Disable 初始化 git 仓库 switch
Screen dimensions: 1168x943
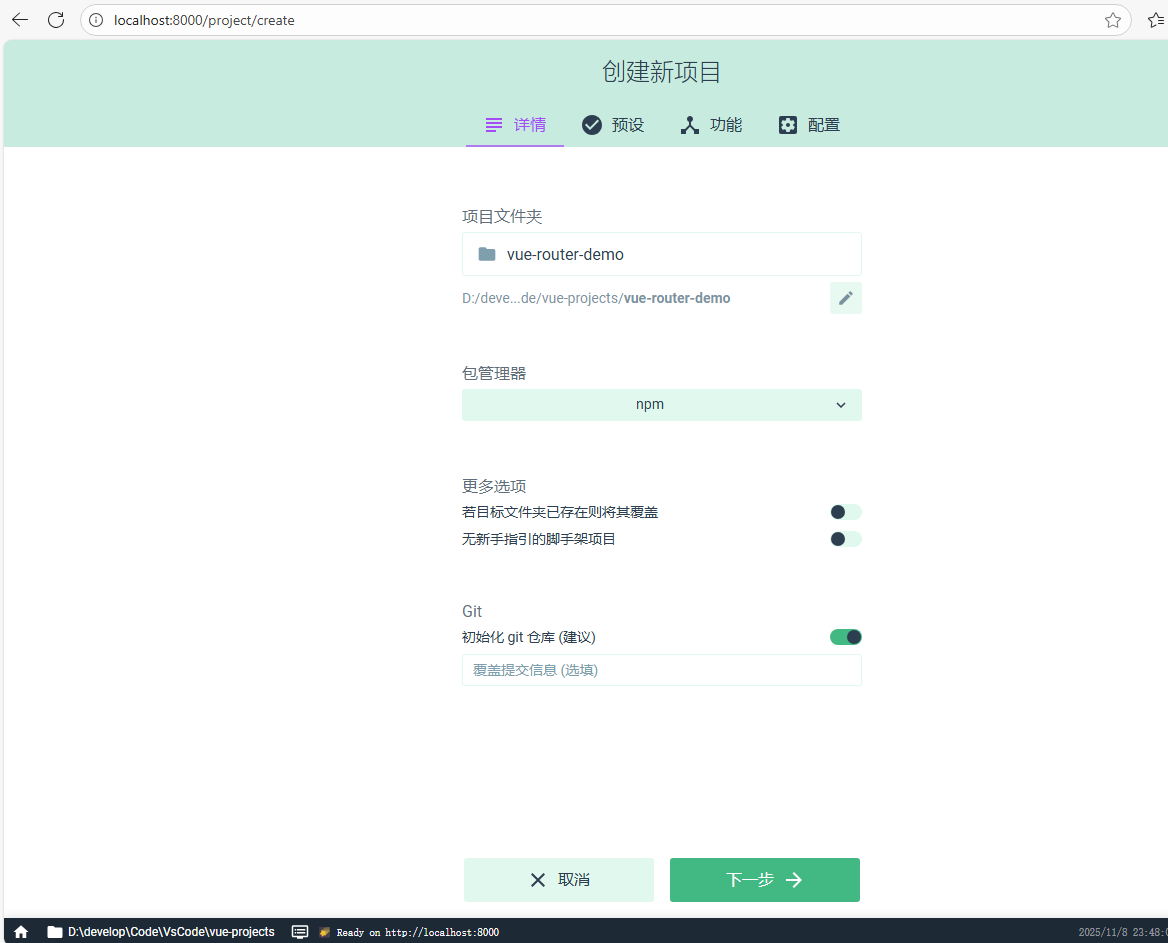pos(845,637)
